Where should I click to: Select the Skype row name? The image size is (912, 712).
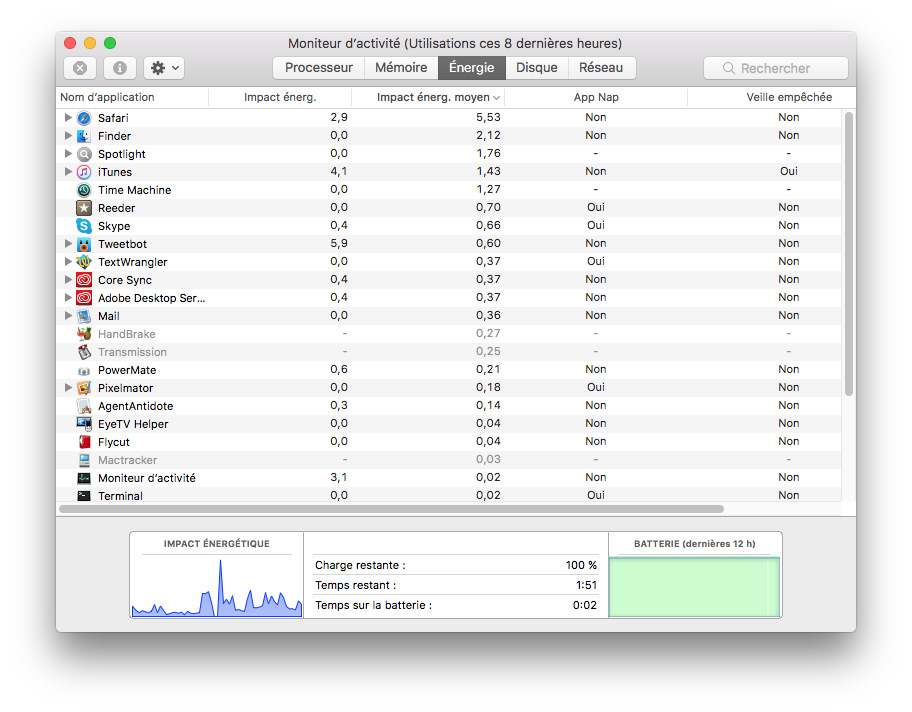tap(114, 226)
